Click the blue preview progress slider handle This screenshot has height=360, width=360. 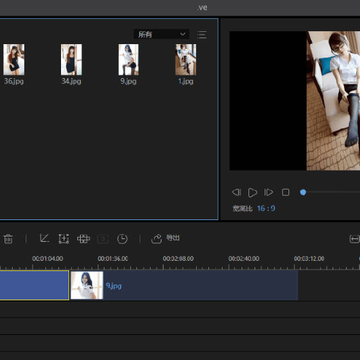coord(303,192)
